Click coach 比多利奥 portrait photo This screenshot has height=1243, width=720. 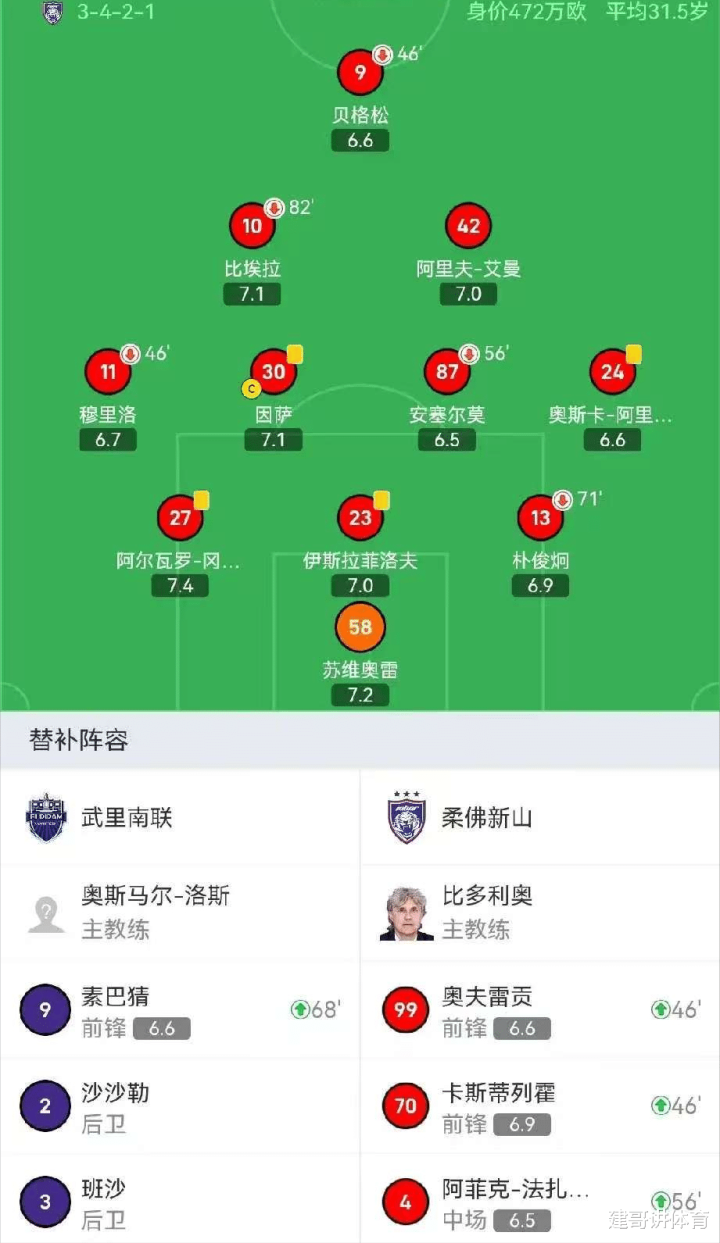point(407,912)
